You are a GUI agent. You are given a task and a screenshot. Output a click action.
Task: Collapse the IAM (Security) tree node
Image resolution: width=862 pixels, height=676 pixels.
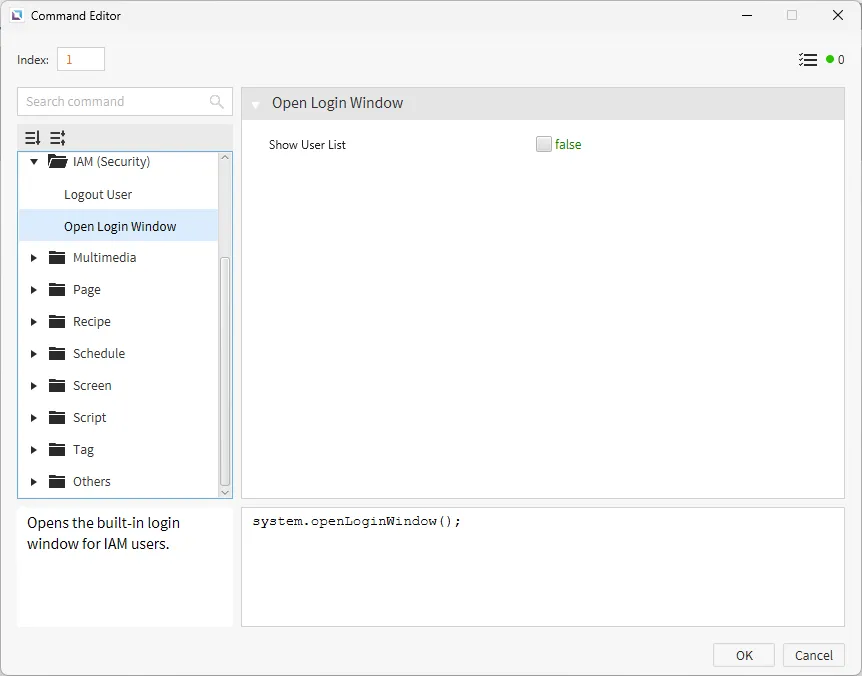(x=34, y=162)
